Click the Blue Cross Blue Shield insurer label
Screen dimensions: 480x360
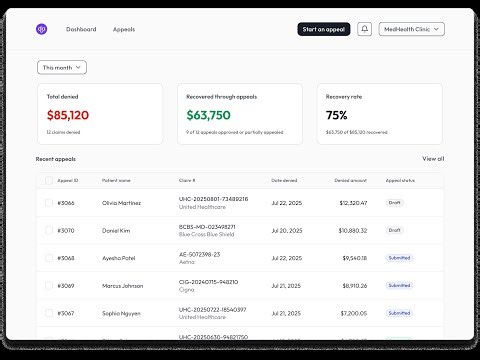(206, 234)
